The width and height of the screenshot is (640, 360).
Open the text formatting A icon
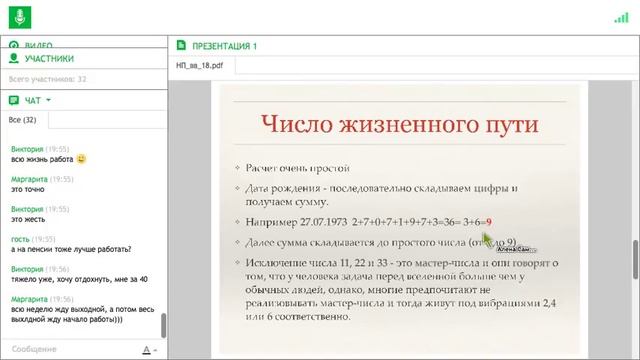pyautogui.click(x=147, y=350)
